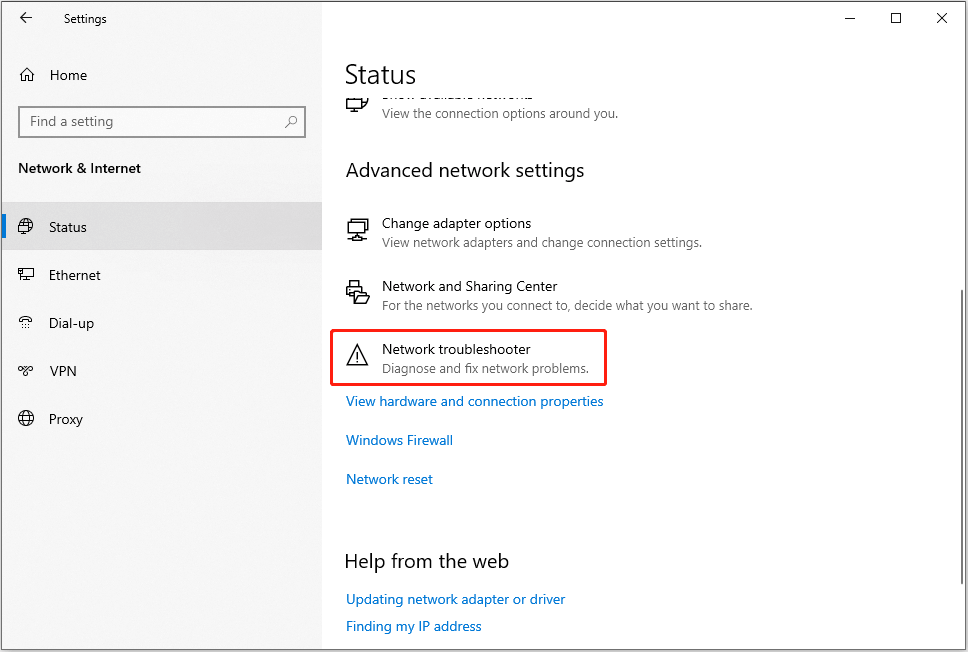968x652 pixels.
Task: Click the Proxy globe icon
Action: [x=27, y=419]
